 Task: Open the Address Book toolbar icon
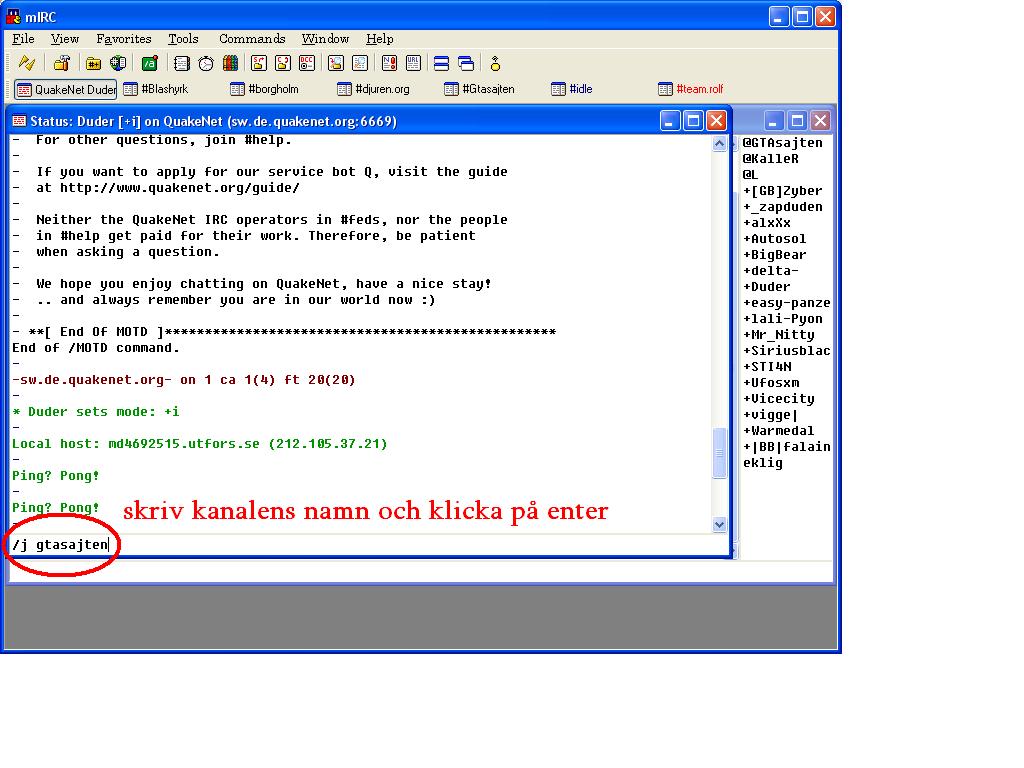tap(182, 63)
